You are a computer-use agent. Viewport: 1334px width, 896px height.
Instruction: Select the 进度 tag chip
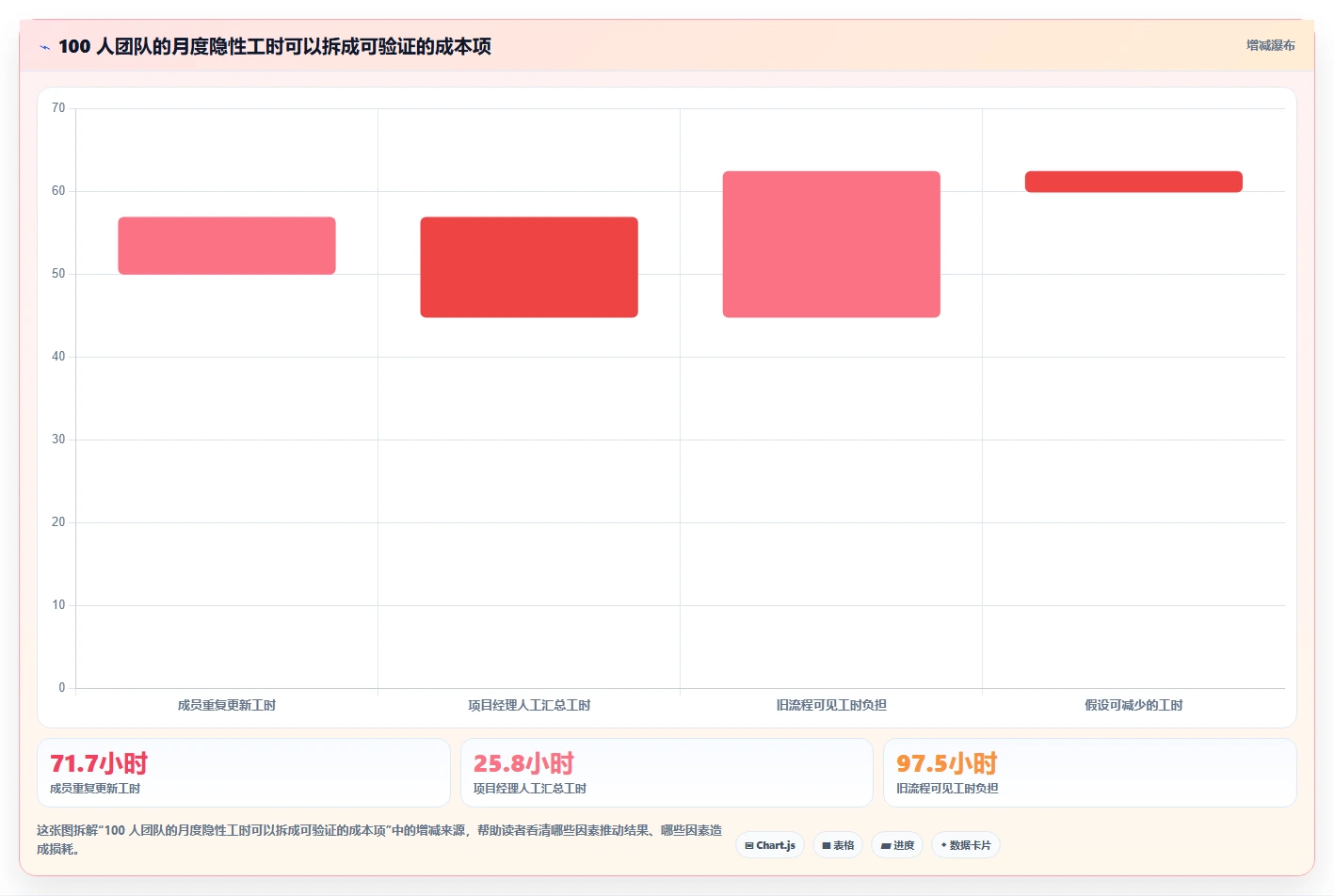[897, 845]
